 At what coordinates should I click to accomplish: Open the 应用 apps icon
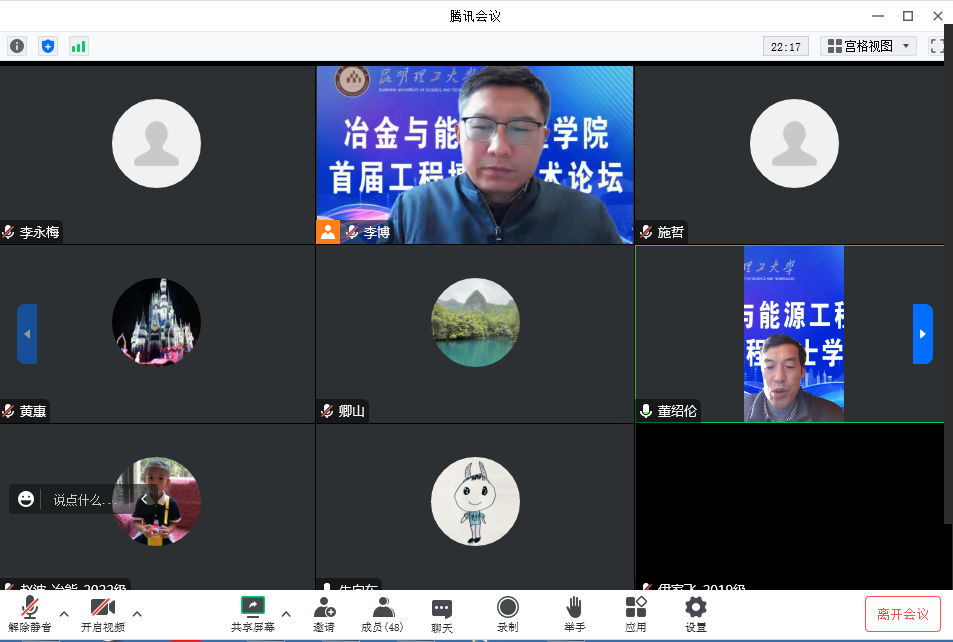[636, 613]
